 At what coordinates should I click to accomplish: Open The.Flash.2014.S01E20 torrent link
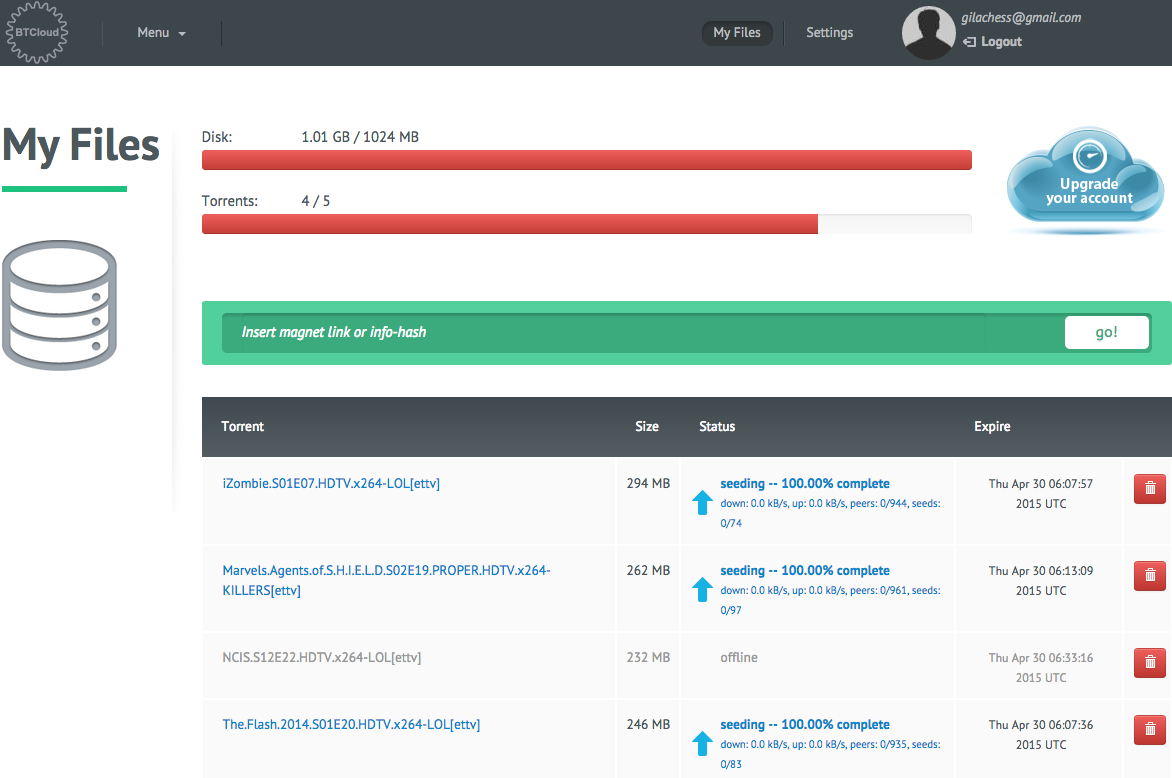coord(351,724)
